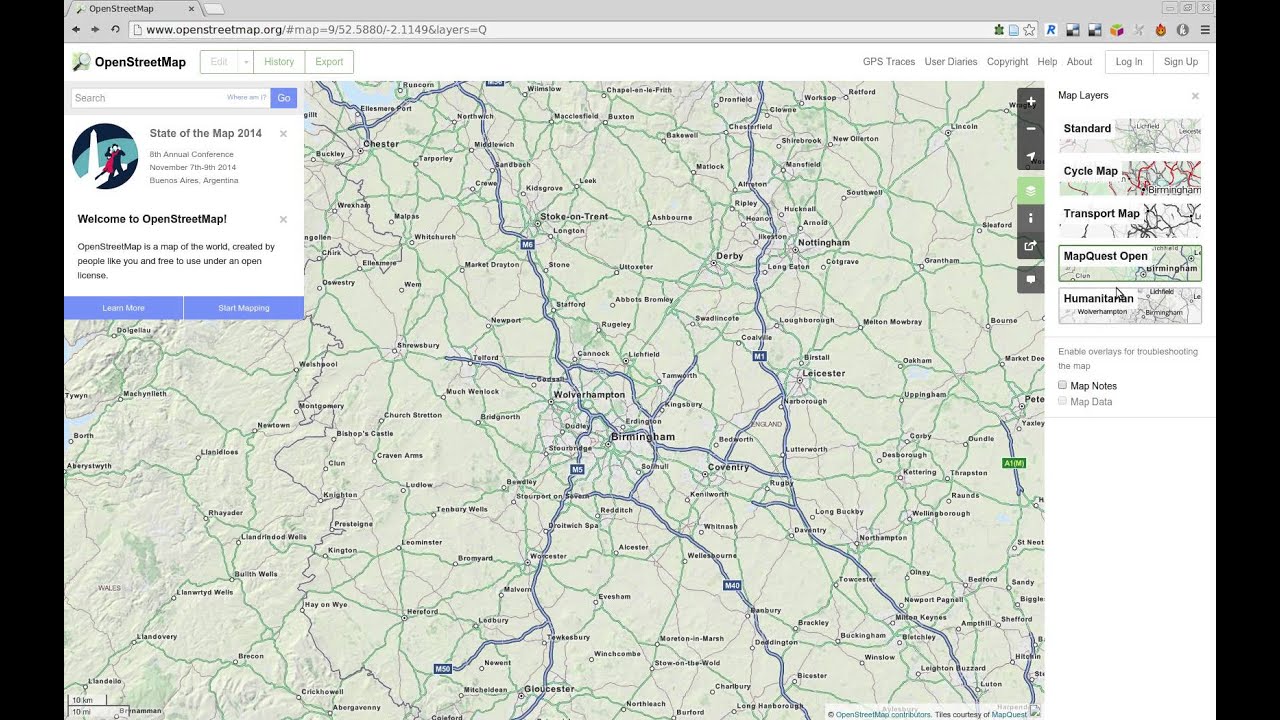The height and width of the screenshot is (720, 1280).
Task: Open the Export tab
Action: click(x=329, y=62)
